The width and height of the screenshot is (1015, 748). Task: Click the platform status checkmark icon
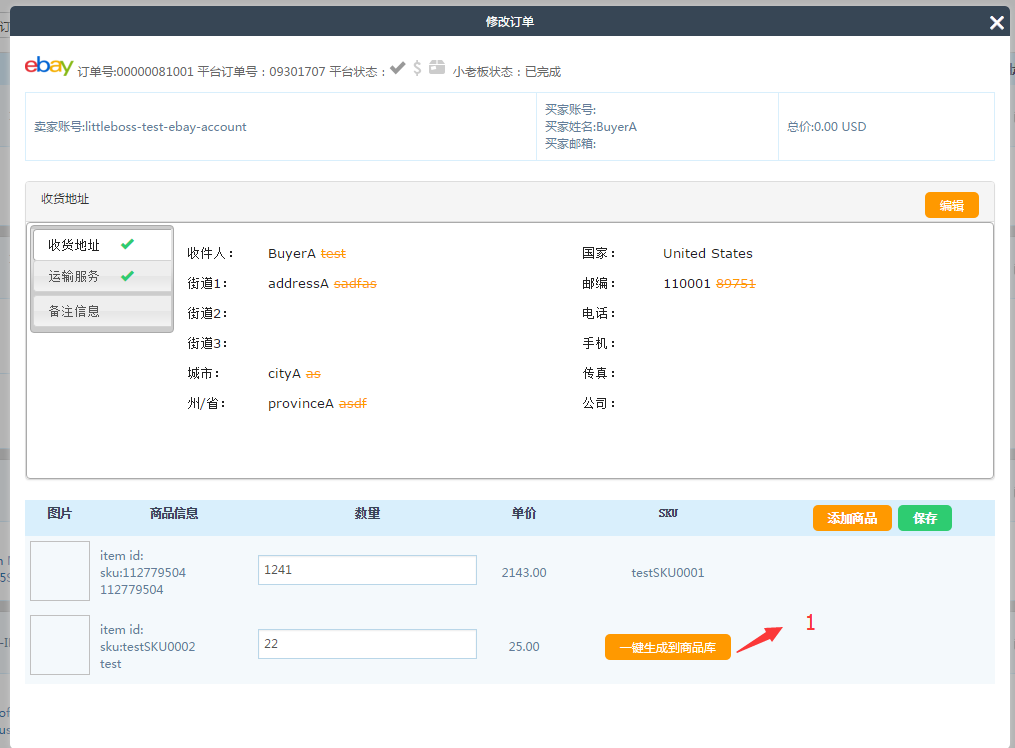click(x=397, y=68)
